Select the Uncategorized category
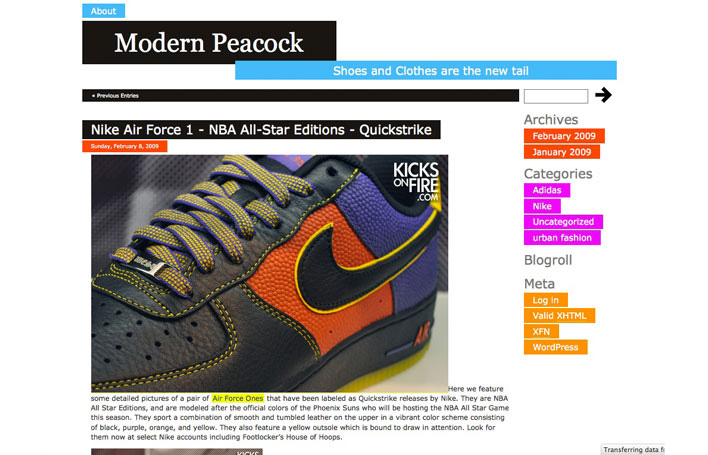Viewport: 708px width, 455px height. pos(563,222)
